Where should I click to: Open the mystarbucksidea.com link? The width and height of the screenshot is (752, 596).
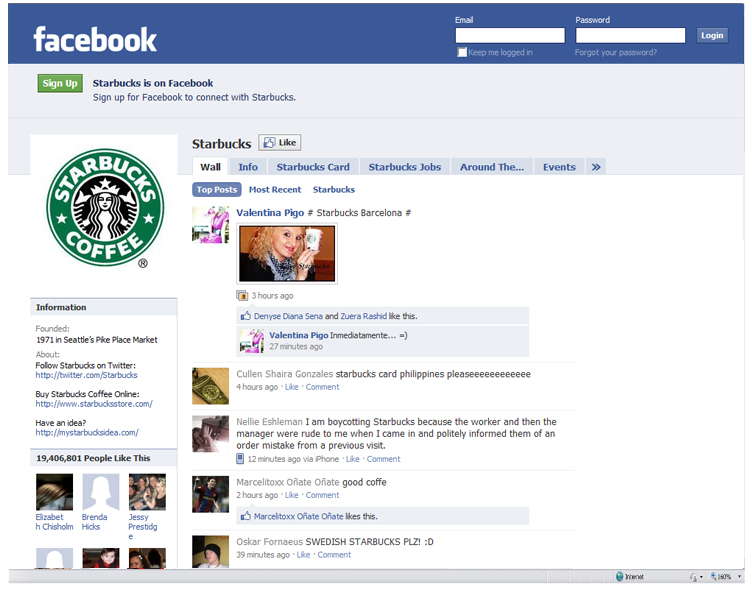[87, 432]
